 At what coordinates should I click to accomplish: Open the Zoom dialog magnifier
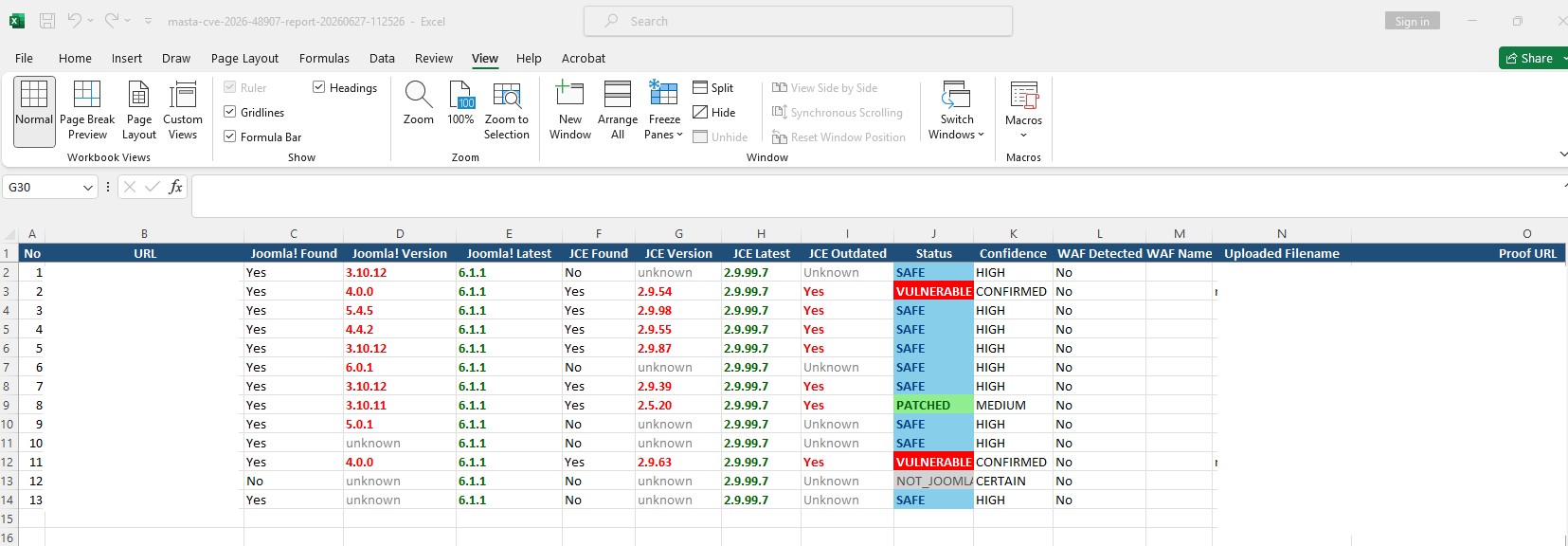419,103
